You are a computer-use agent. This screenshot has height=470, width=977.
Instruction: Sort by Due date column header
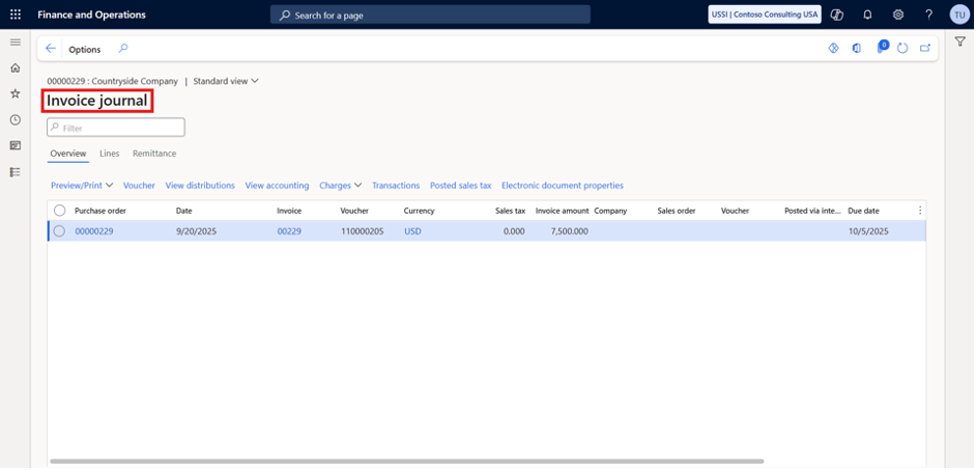(864, 211)
